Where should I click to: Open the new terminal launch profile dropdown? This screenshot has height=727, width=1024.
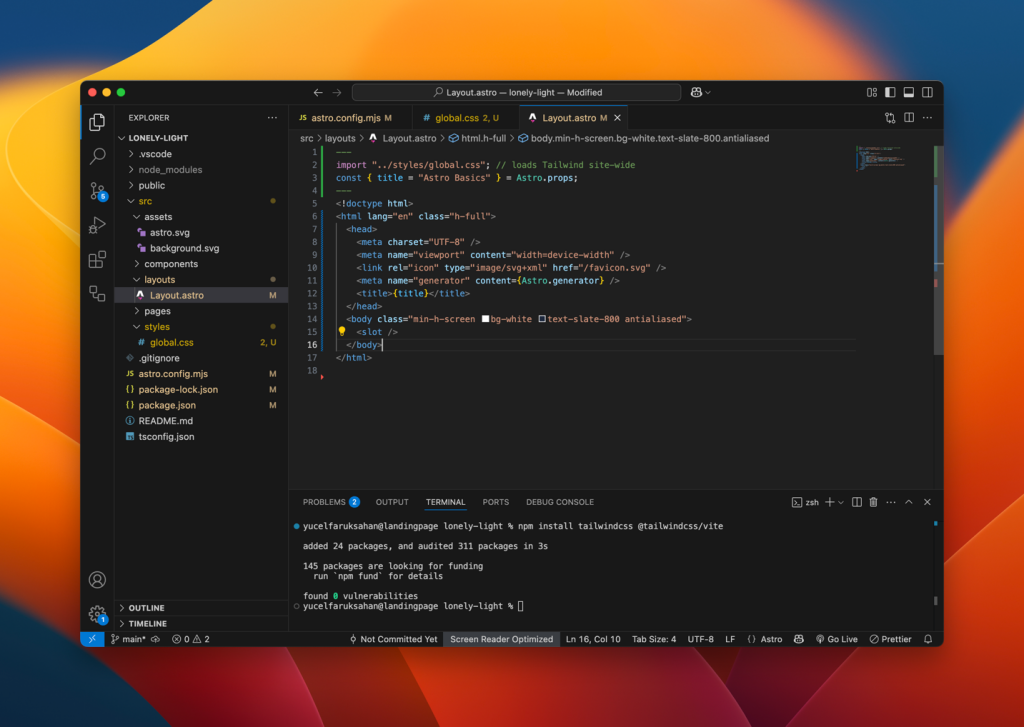click(840, 502)
